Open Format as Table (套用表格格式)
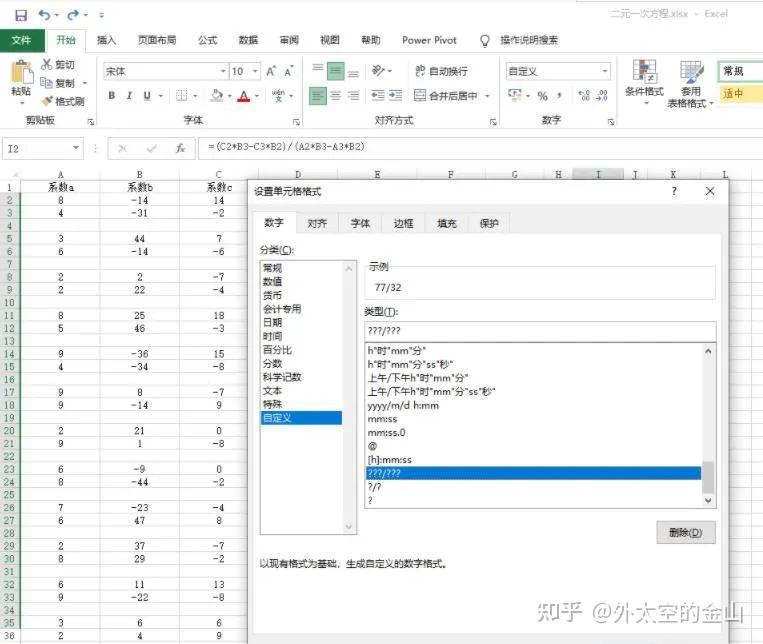 [x=690, y=83]
